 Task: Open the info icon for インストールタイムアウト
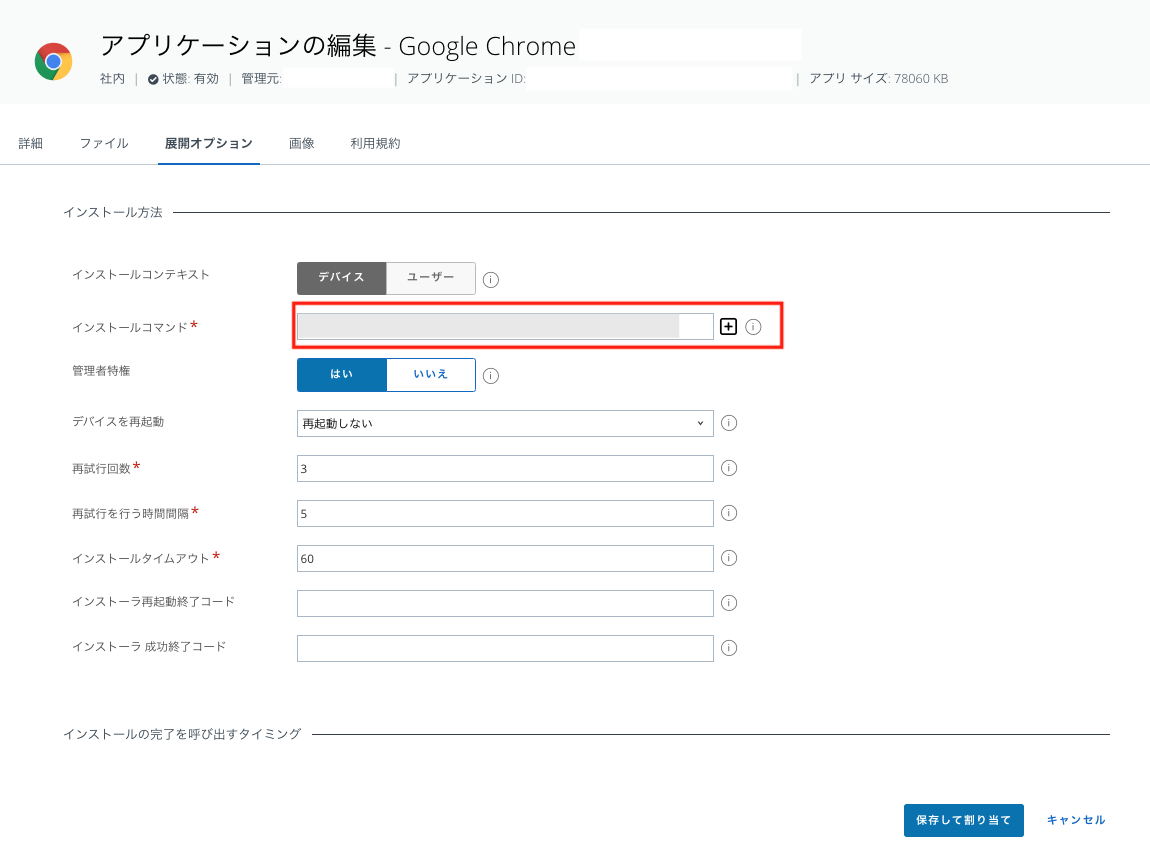point(728,558)
